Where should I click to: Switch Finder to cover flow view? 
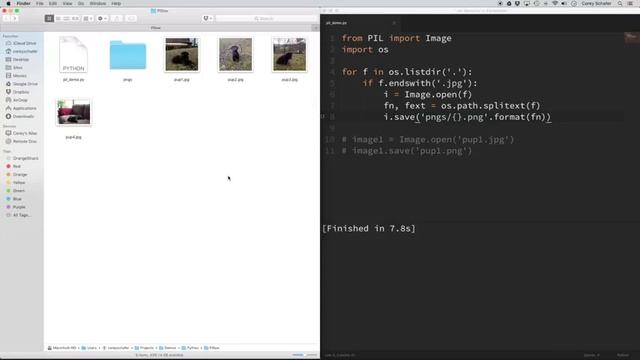(x=75, y=18)
